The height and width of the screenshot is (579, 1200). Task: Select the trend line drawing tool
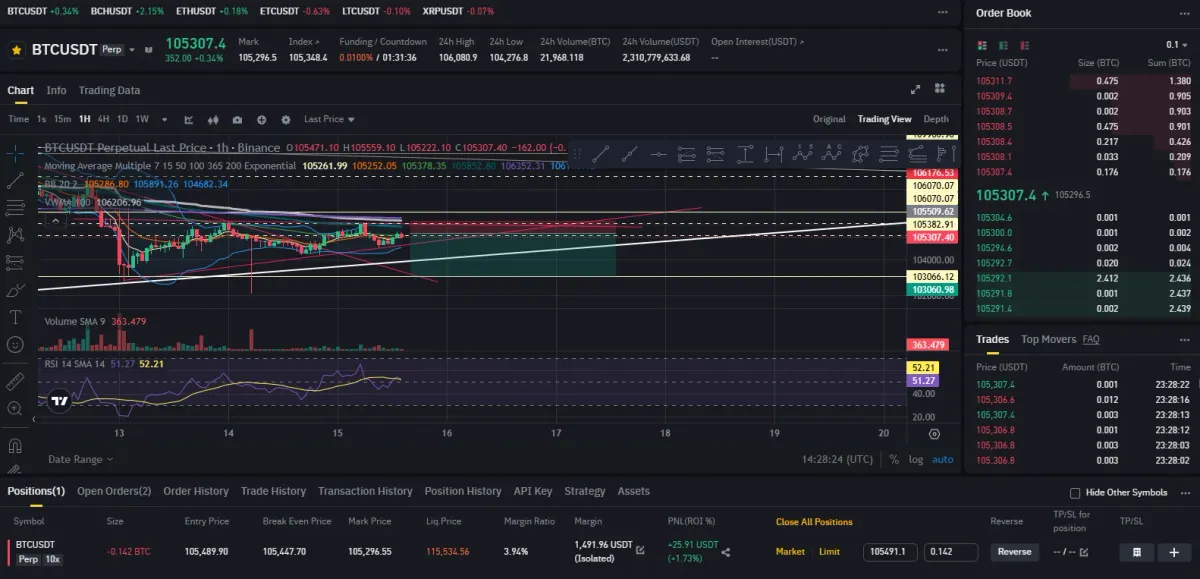pos(15,182)
